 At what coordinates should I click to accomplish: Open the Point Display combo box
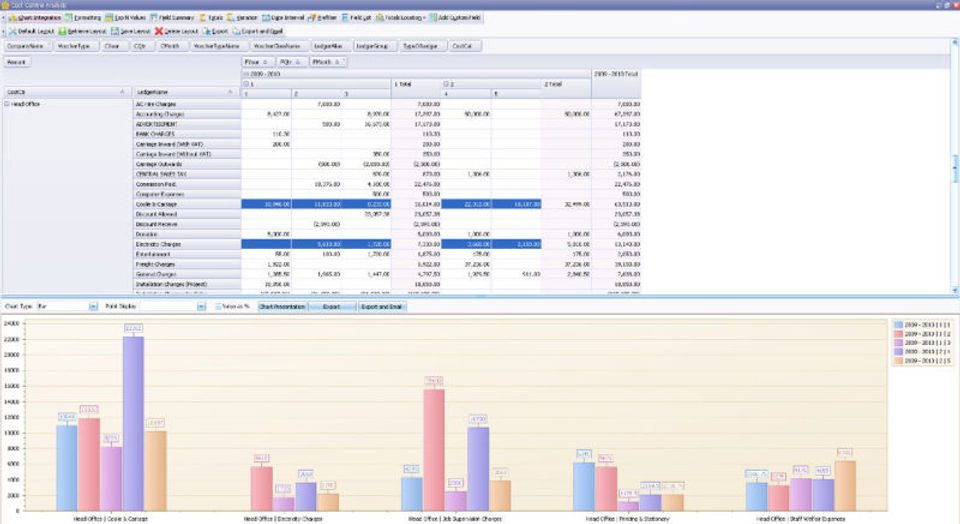click(x=172, y=306)
